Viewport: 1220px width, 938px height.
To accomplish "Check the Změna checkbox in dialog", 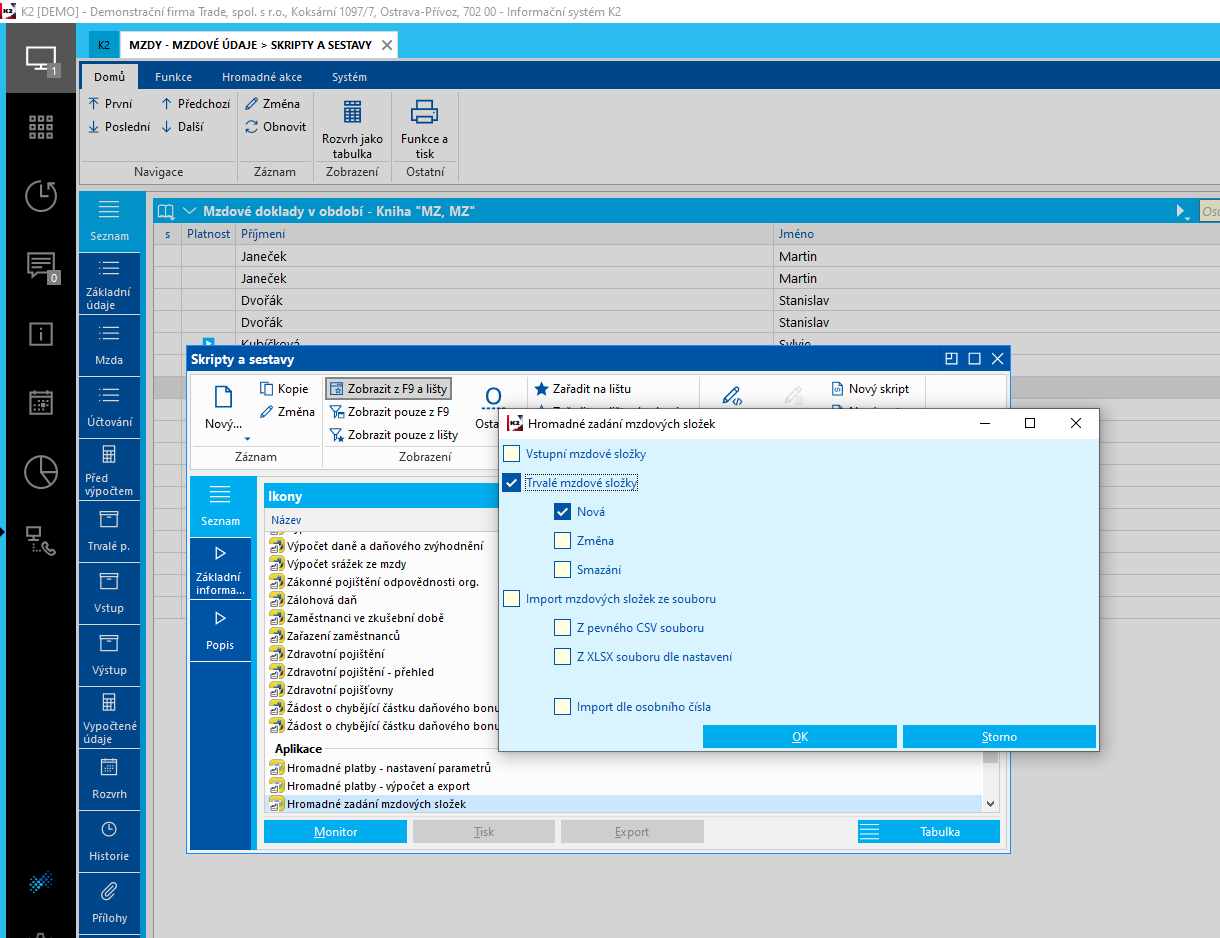I will pyautogui.click(x=562, y=541).
